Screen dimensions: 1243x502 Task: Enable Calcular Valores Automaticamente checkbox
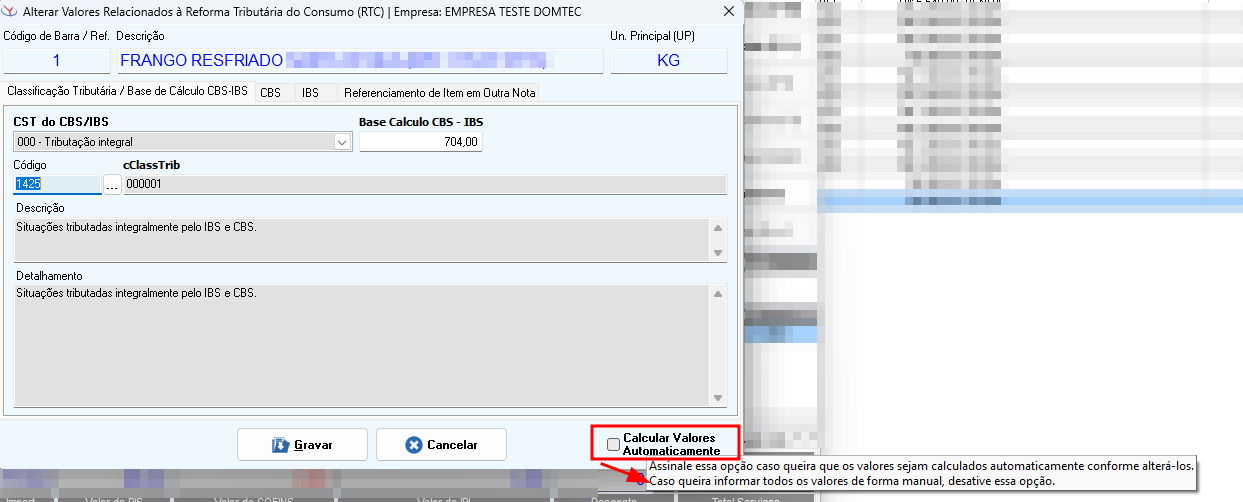click(614, 445)
